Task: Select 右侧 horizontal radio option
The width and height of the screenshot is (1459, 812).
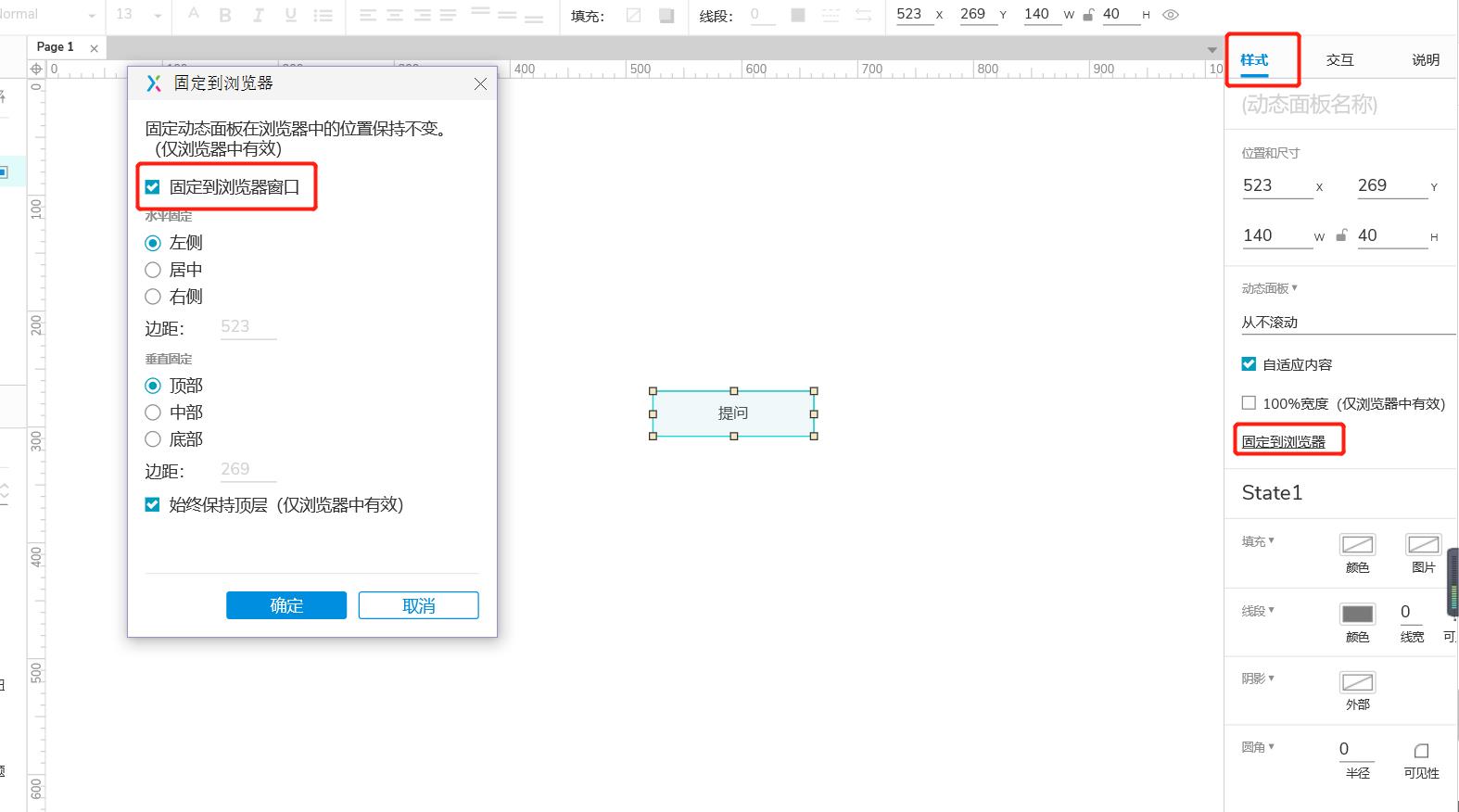Action: pos(153,297)
